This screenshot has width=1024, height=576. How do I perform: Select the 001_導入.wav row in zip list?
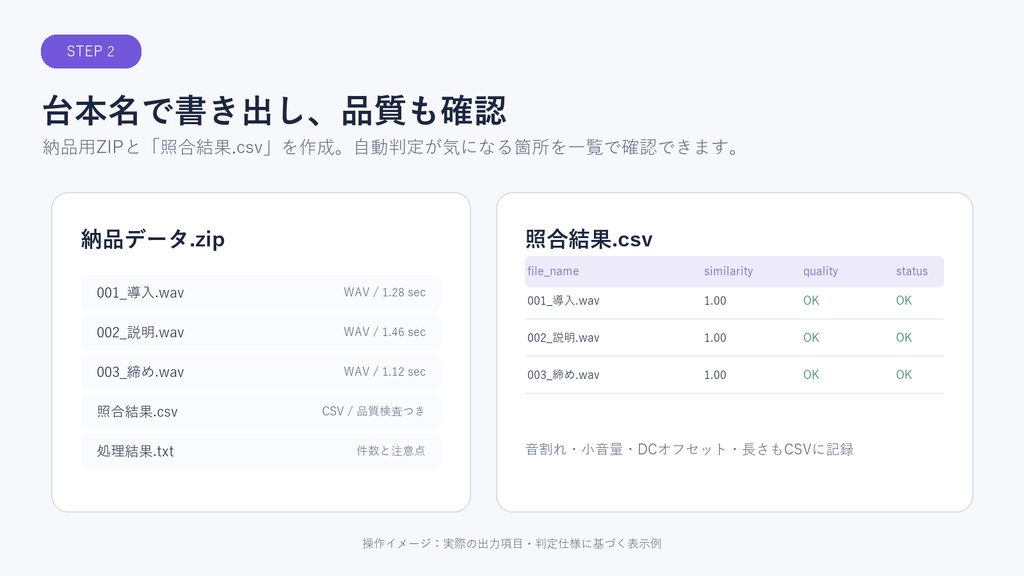[261, 293]
